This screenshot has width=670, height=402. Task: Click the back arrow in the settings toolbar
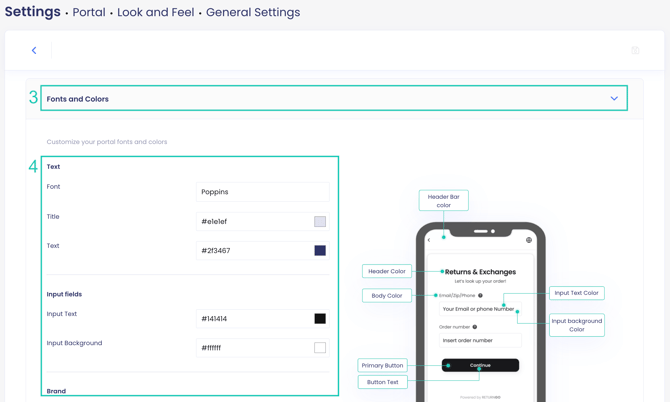tap(34, 50)
